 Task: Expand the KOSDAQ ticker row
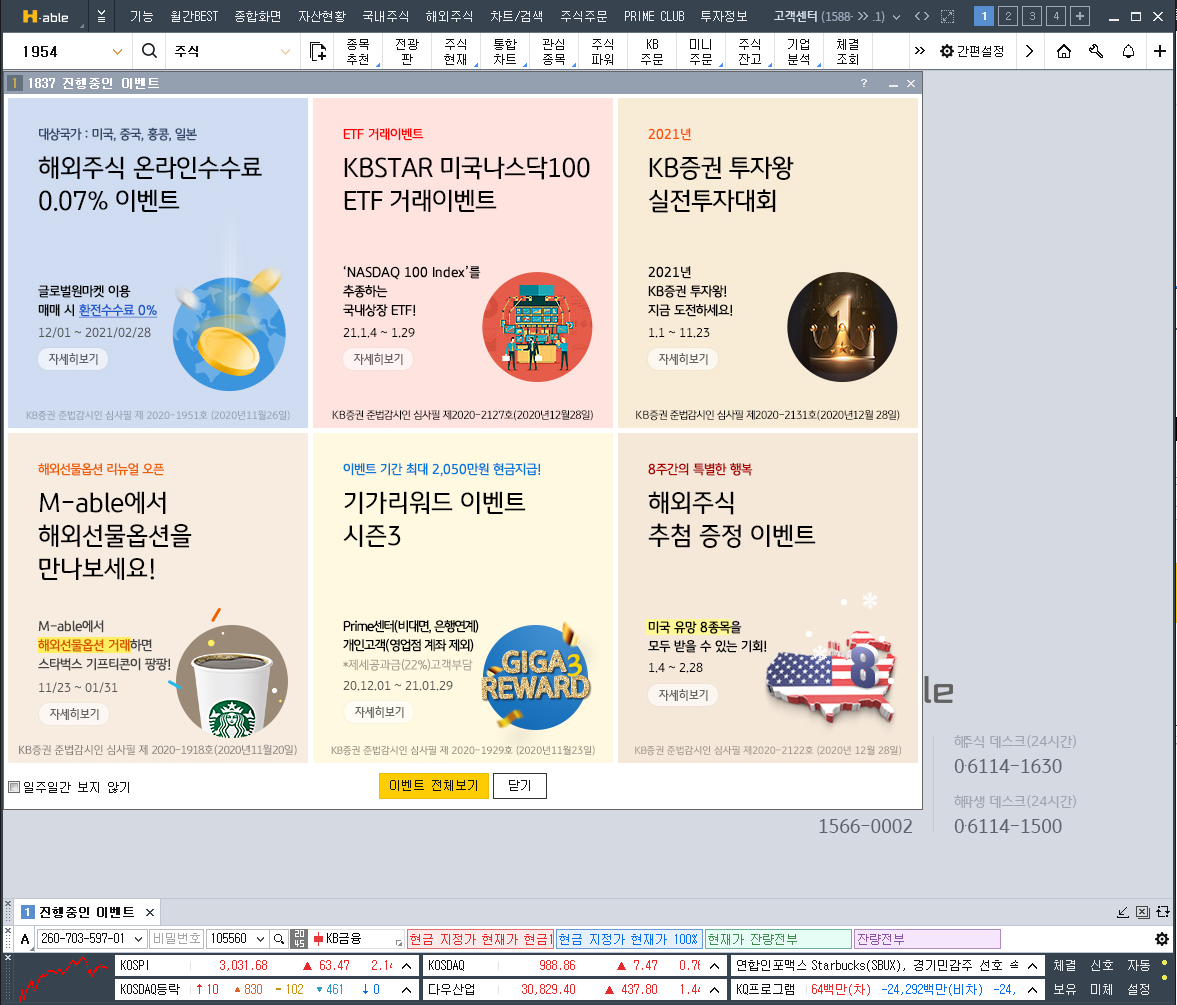(714, 966)
